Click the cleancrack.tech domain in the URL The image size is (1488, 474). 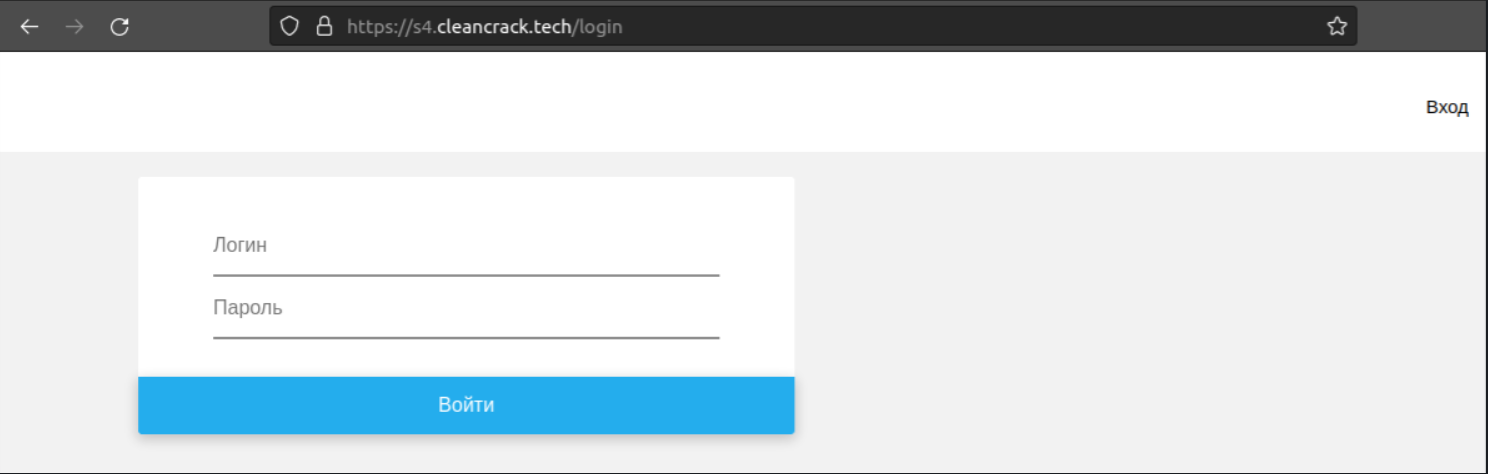(504, 27)
